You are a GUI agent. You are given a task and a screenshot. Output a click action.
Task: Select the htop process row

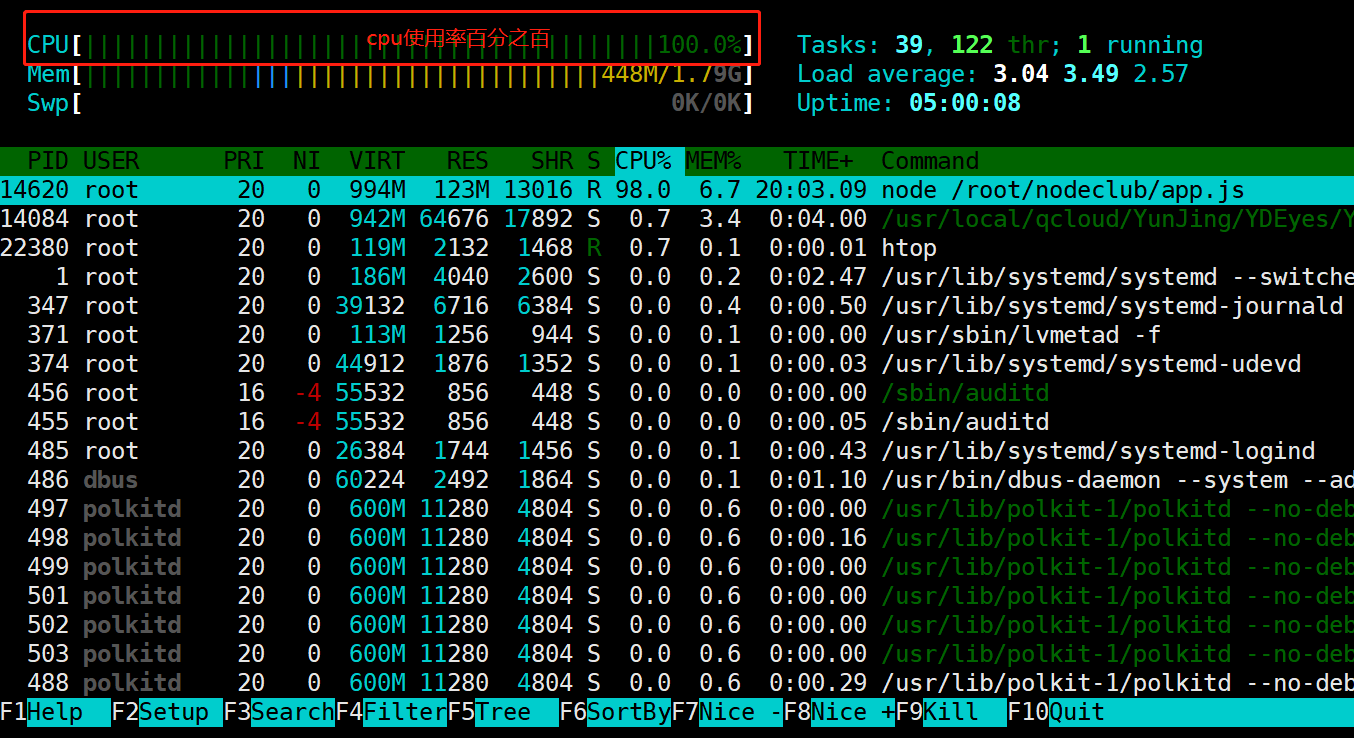click(x=677, y=248)
